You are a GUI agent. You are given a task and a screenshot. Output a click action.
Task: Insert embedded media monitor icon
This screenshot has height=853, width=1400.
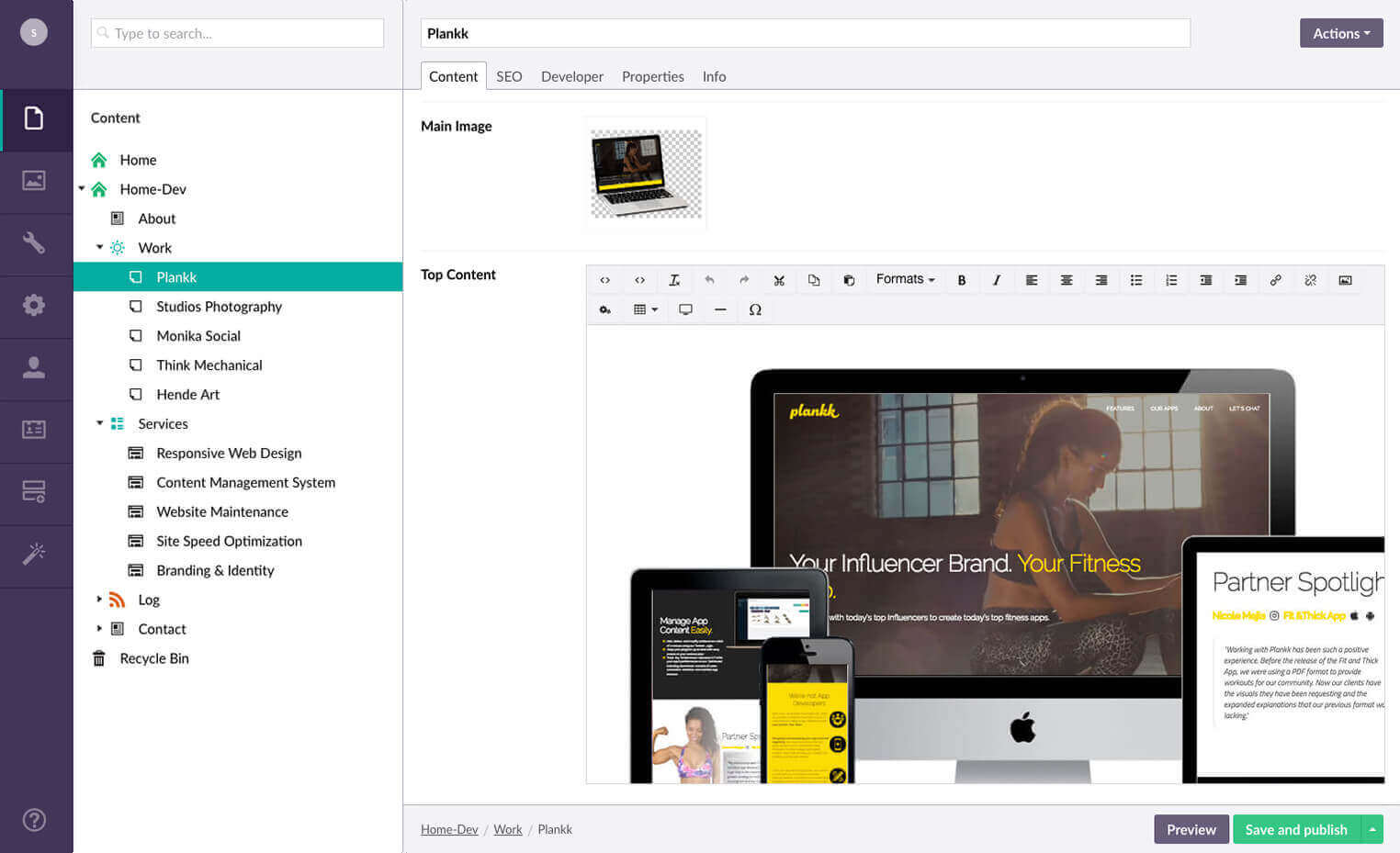coord(685,309)
